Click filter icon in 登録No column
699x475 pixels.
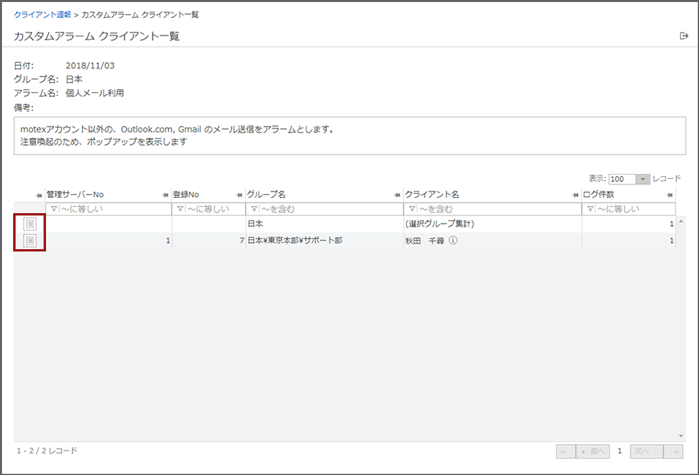(180, 209)
